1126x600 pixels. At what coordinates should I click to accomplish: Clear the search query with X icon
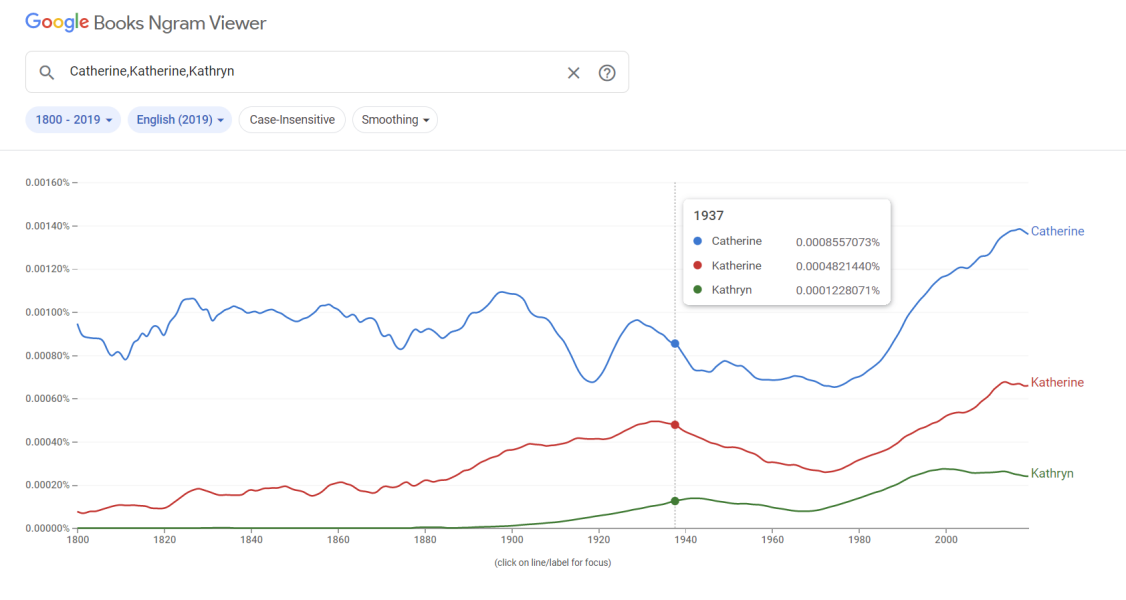click(x=574, y=72)
